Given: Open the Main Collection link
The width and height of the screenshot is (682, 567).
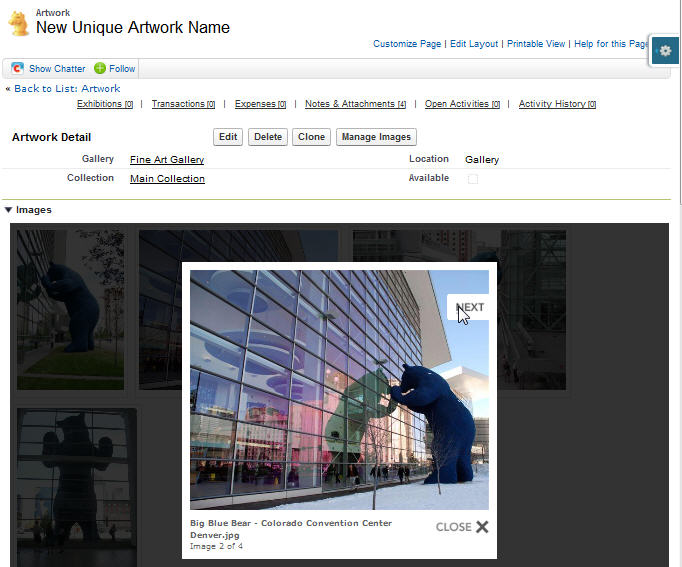Looking at the screenshot, I should coord(167,179).
